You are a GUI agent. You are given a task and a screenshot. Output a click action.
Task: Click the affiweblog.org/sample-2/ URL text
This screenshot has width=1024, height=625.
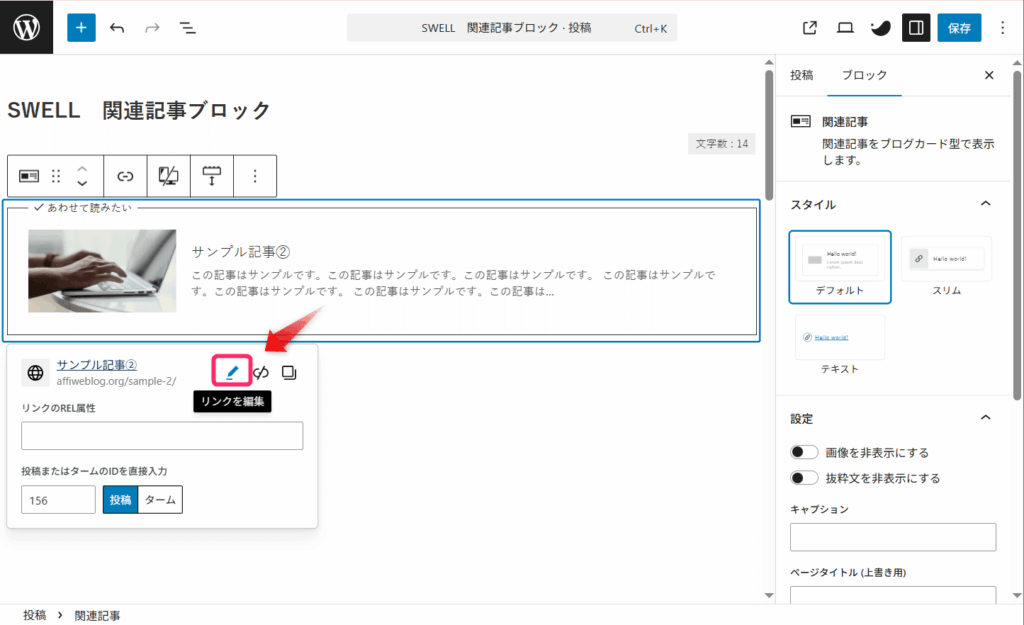click(116, 381)
